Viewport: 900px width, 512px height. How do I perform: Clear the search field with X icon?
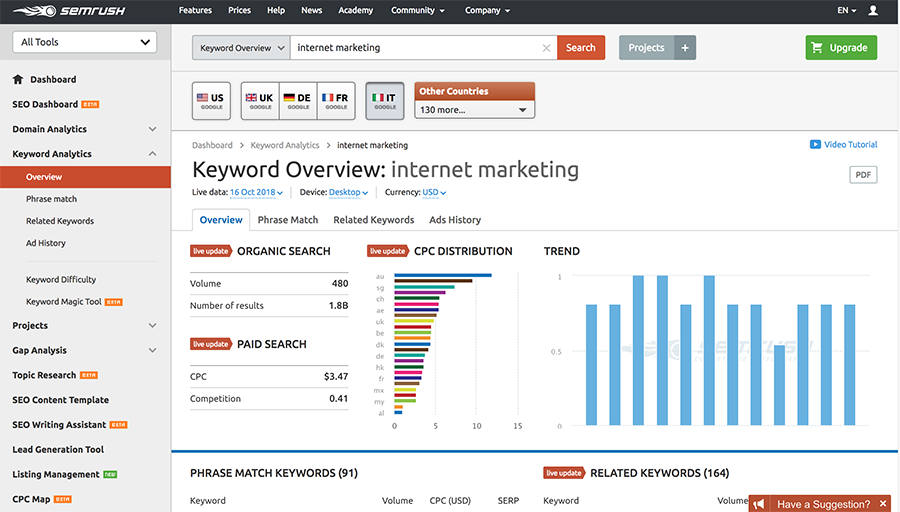tap(546, 48)
